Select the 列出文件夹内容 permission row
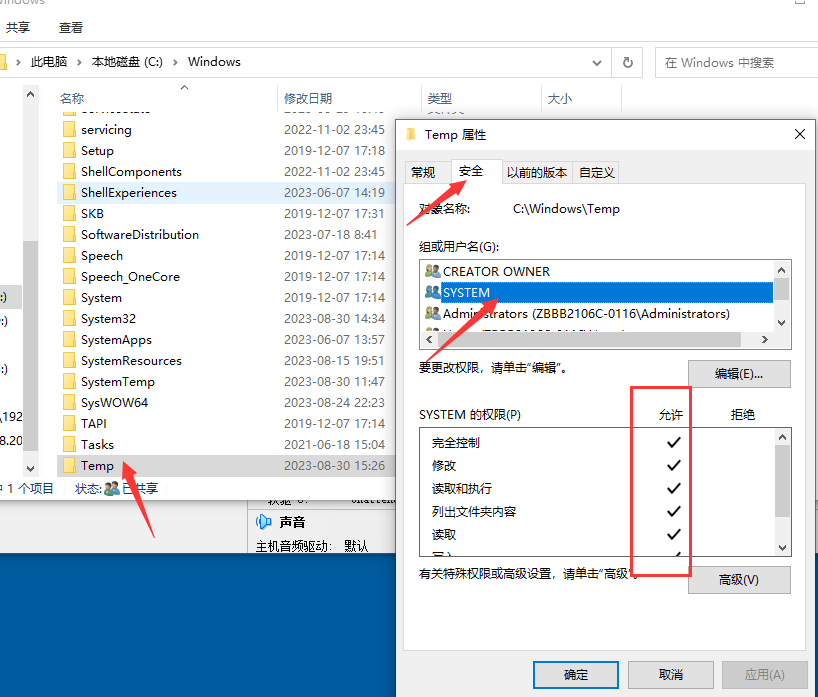The height and width of the screenshot is (697, 818). tap(597, 511)
